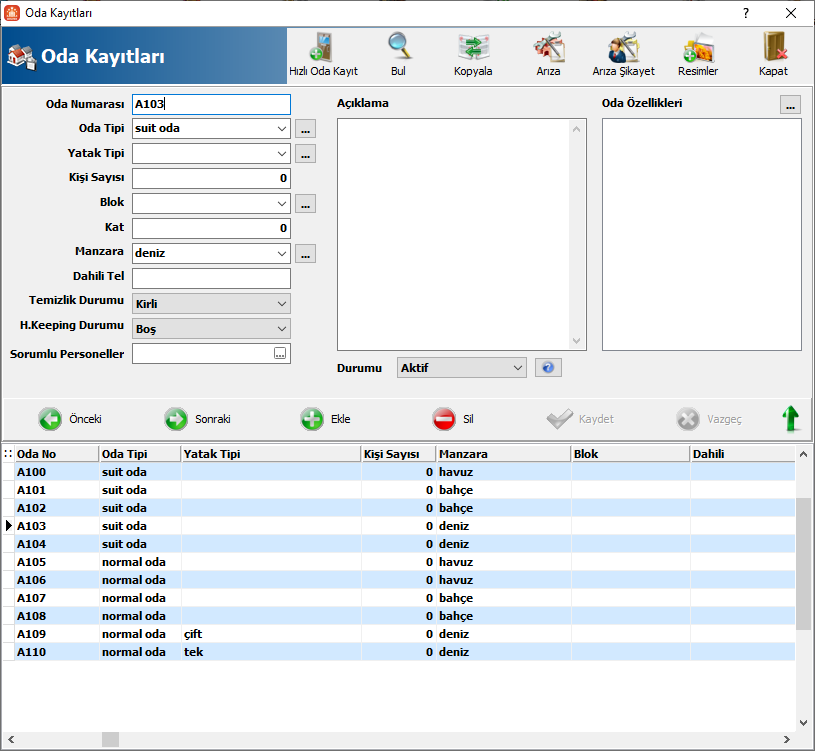Click the ellipsis button next to Manzara
Viewport: 815px width, 751px height.
(x=306, y=253)
